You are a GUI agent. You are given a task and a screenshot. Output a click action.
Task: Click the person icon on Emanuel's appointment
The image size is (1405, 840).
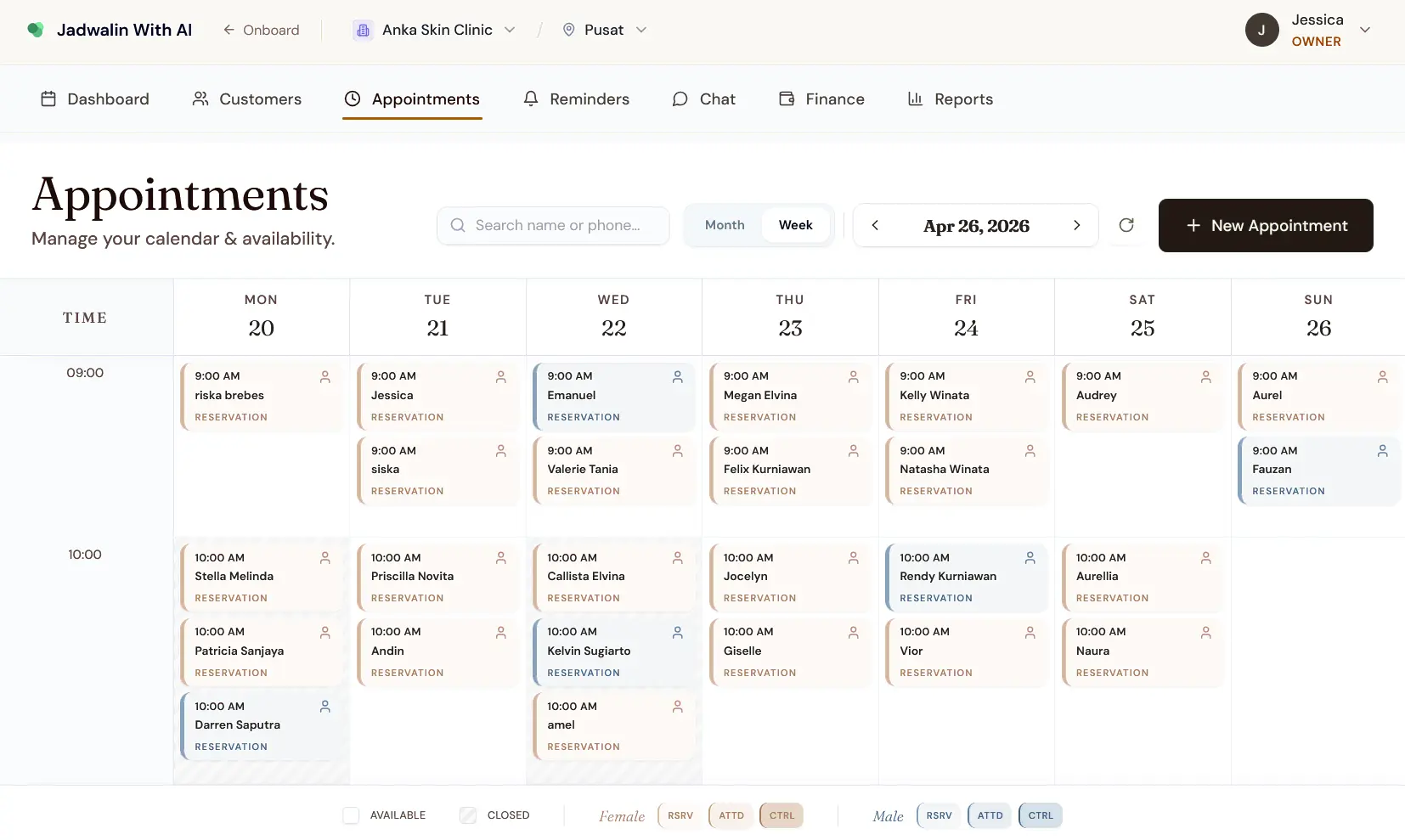(x=677, y=377)
